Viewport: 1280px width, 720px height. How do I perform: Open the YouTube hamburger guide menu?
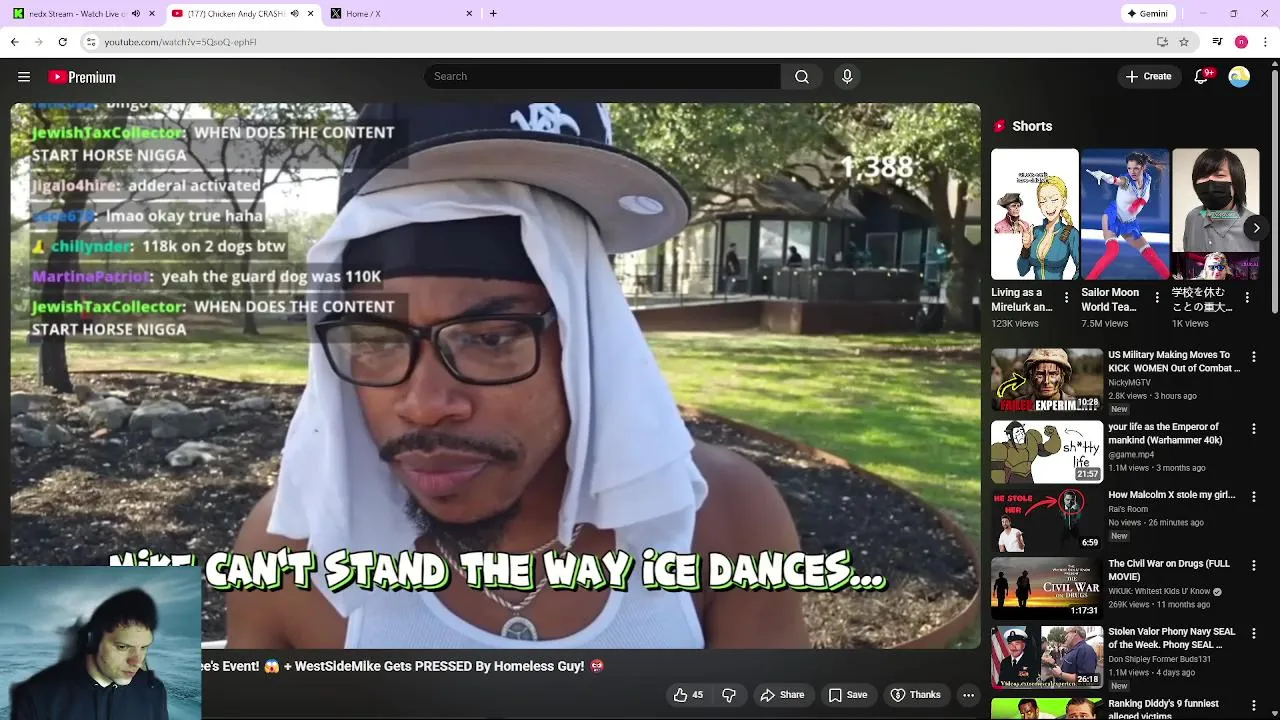click(x=24, y=77)
